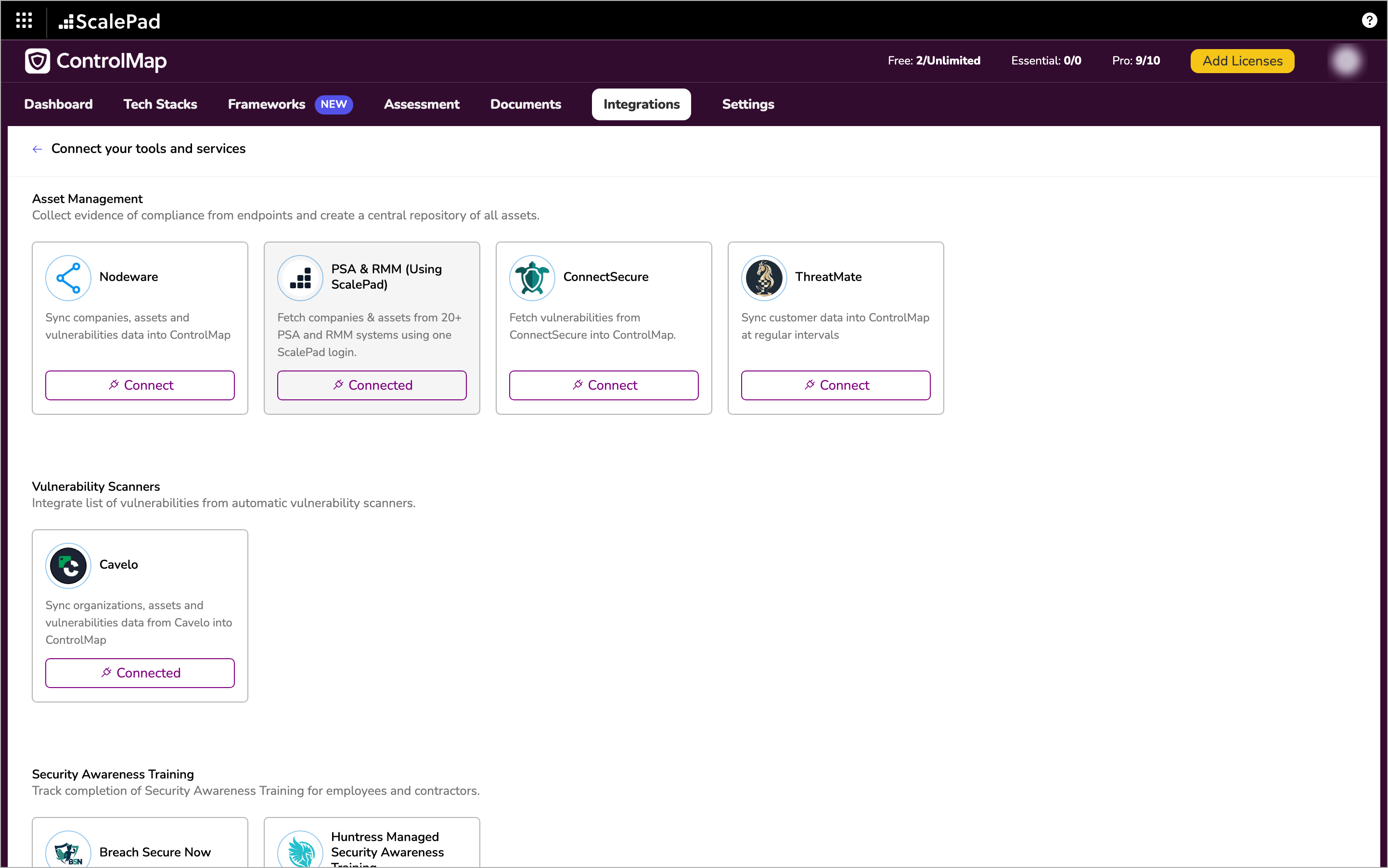Screen dimensions: 1388x868
Task: Click the Breach Secure Now icon
Action: [x=68, y=850]
